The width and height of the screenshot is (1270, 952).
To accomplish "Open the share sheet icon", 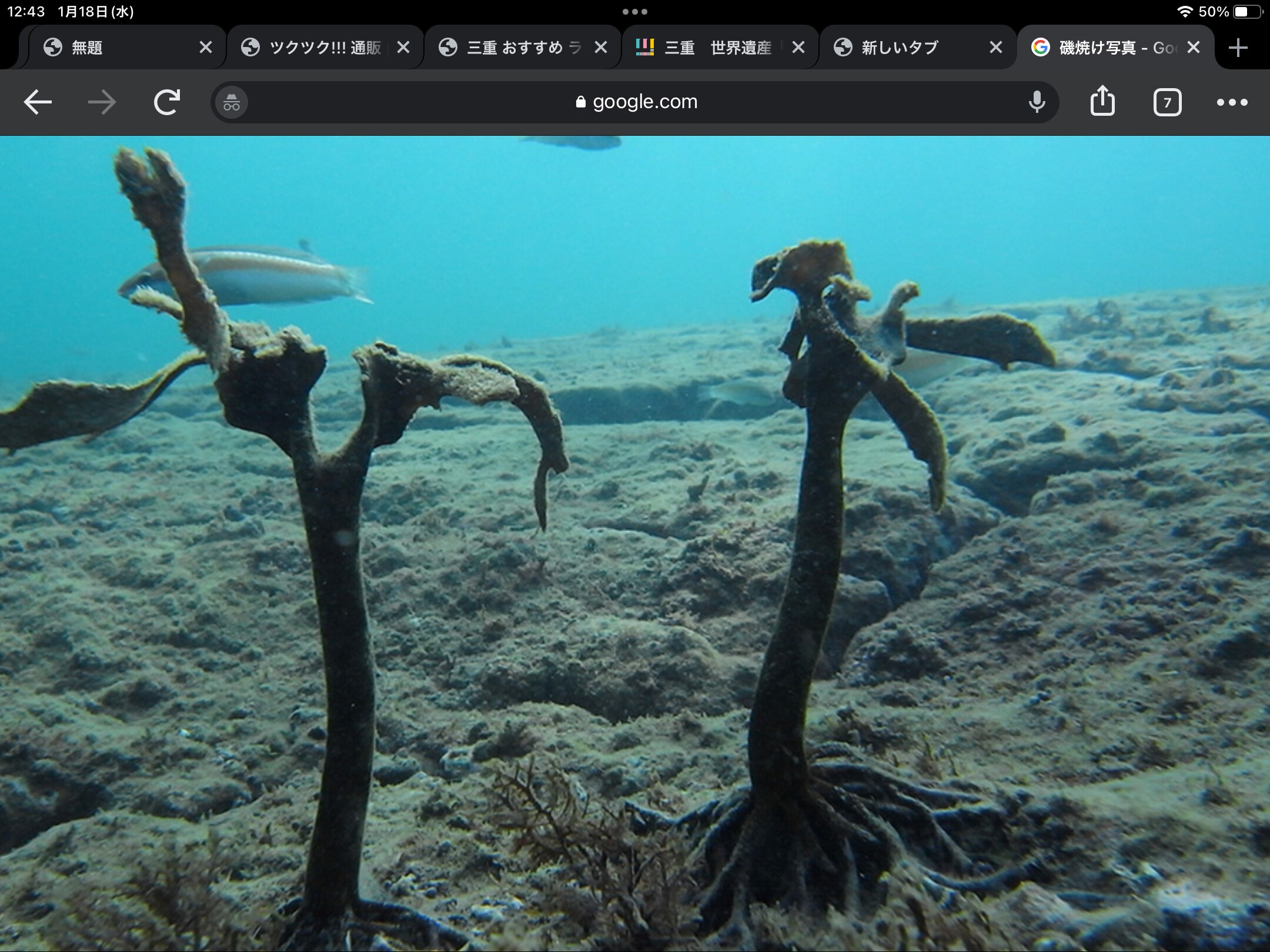I will 1102,102.
